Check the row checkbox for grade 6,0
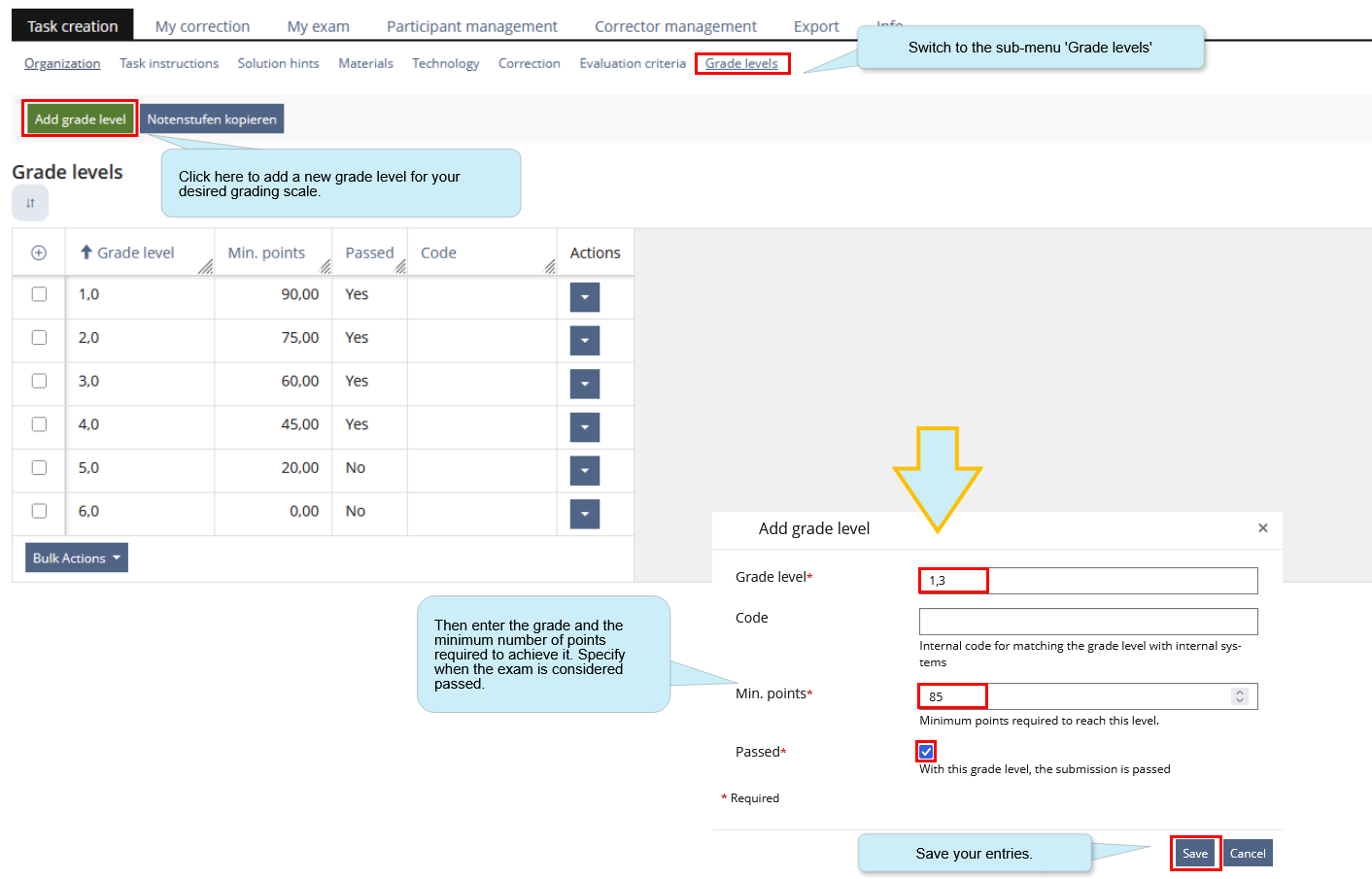Image resolution: width=1372 pixels, height=879 pixels. coord(39,511)
